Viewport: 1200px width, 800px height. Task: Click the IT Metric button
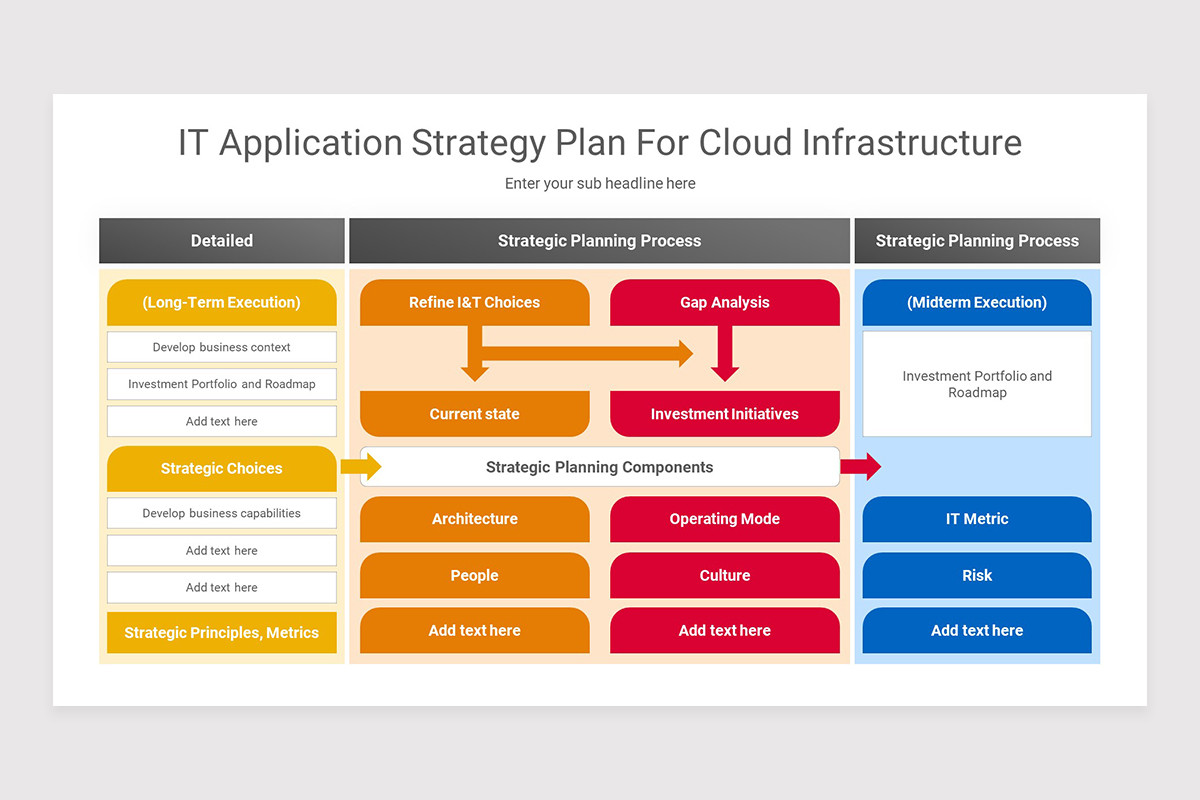click(x=976, y=519)
